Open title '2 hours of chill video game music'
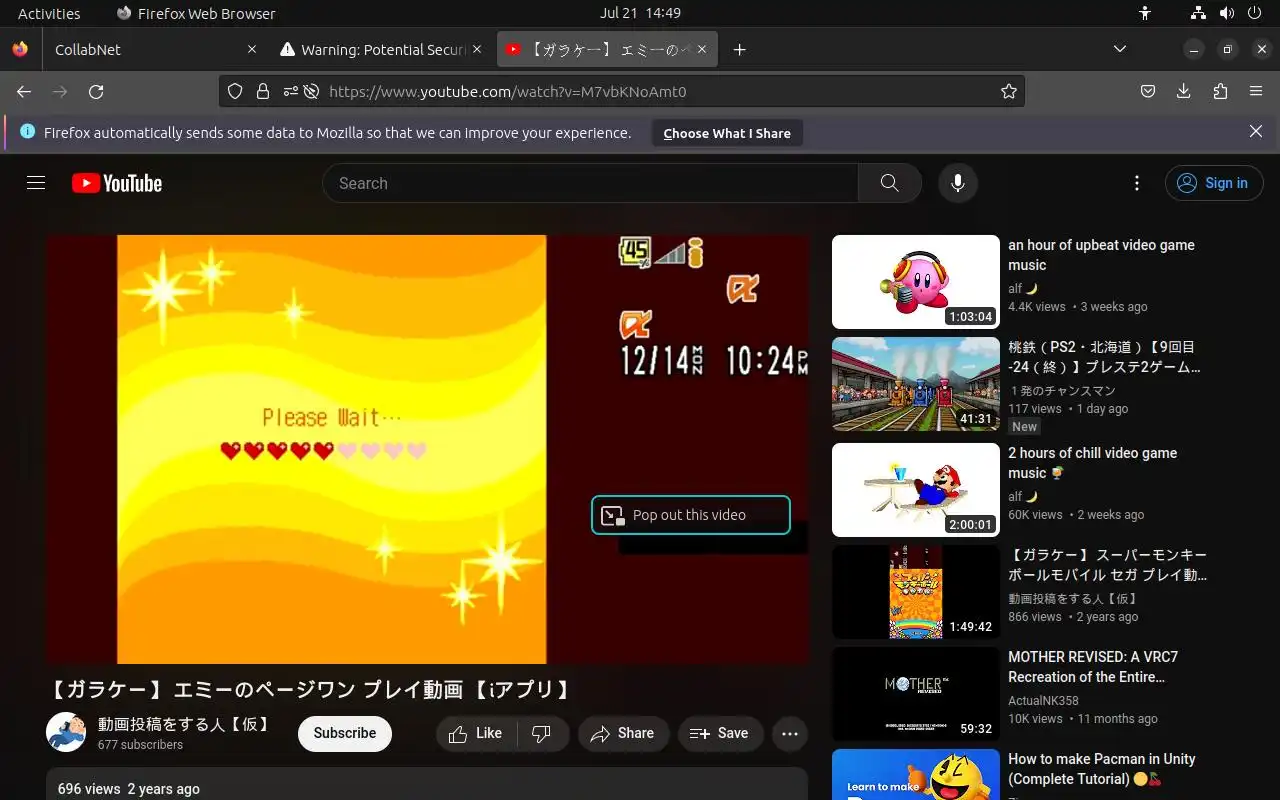1280x800 pixels. click(x=1092, y=463)
